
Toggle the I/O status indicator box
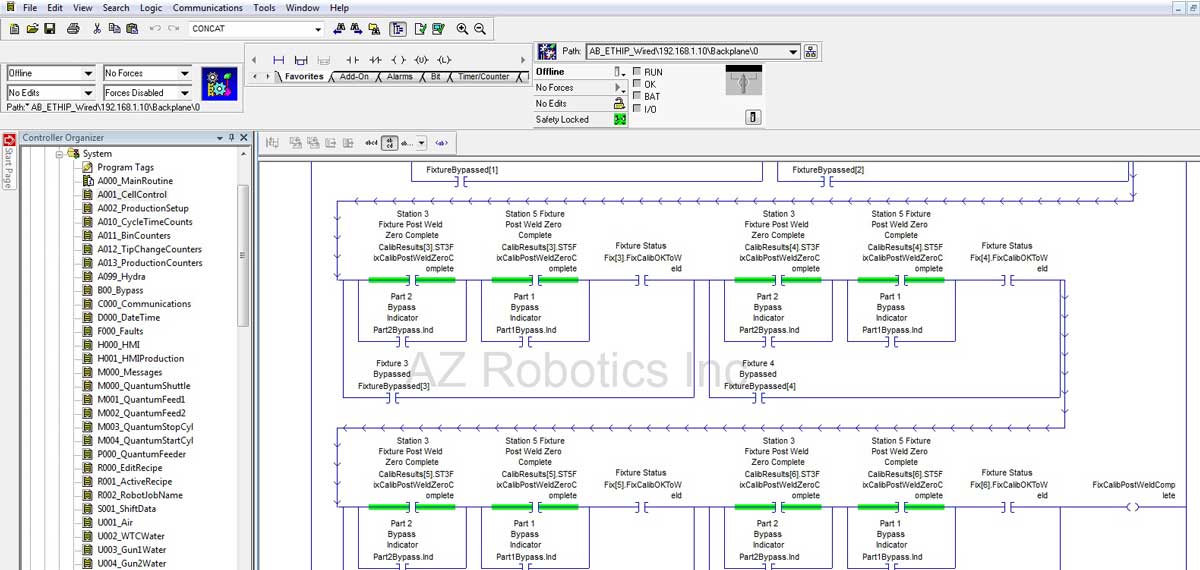[637, 109]
